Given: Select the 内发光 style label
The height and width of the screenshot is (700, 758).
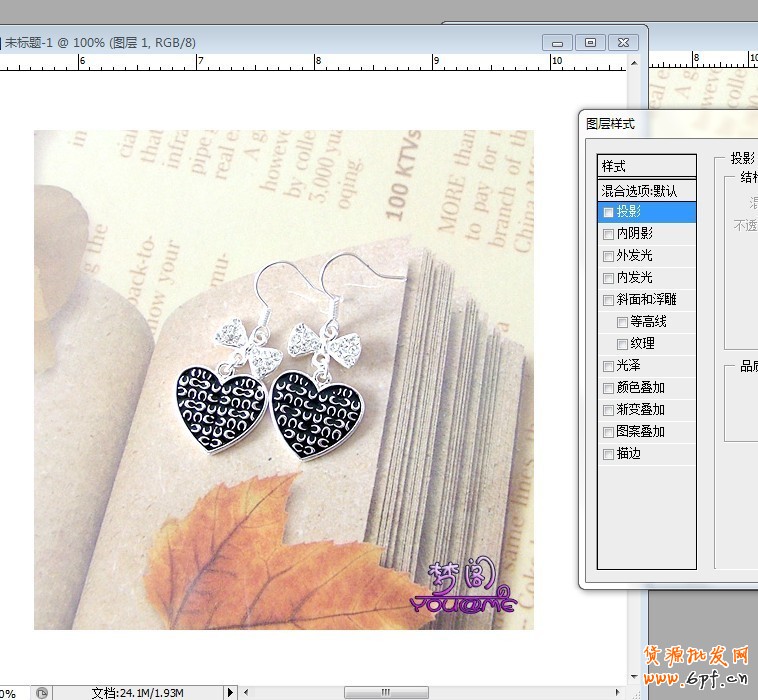Looking at the screenshot, I should [x=635, y=277].
